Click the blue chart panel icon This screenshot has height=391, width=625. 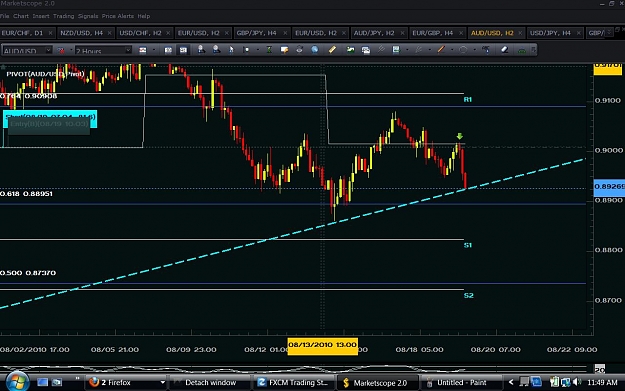pyautogui.click(x=396, y=49)
